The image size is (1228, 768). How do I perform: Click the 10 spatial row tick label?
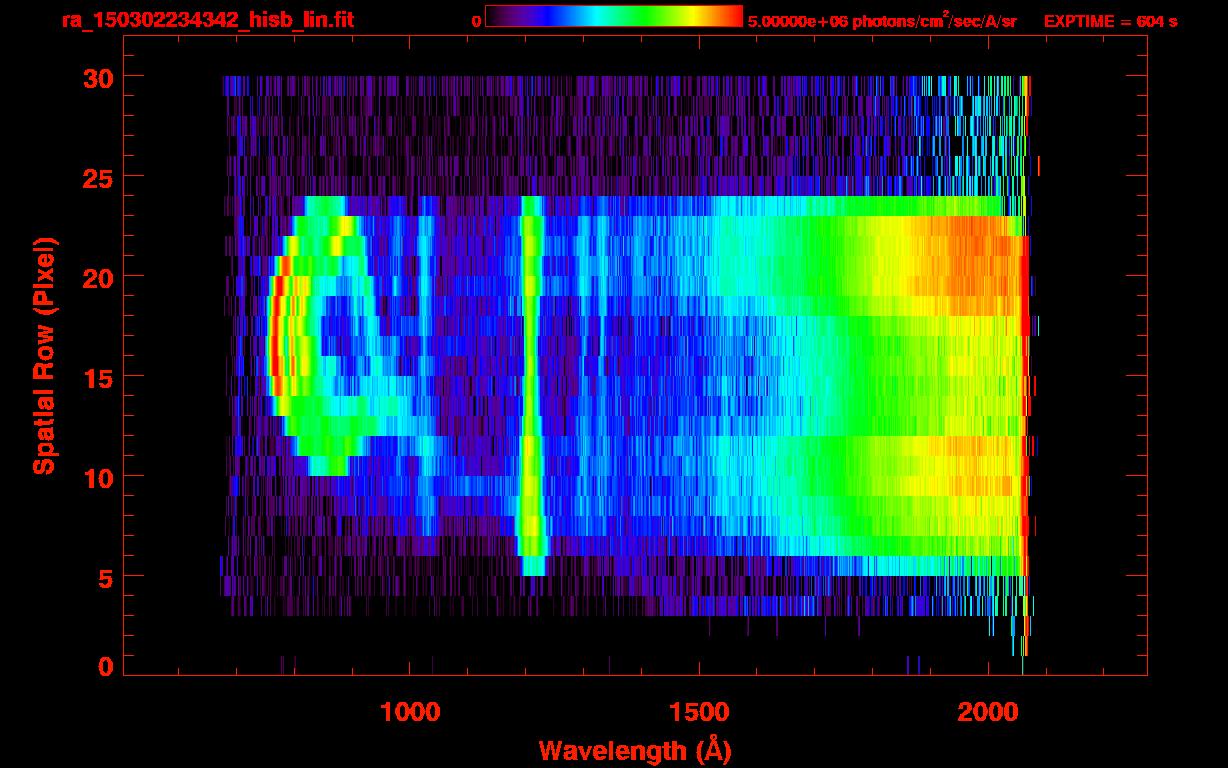pyautogui.click(x=97, y=477)
